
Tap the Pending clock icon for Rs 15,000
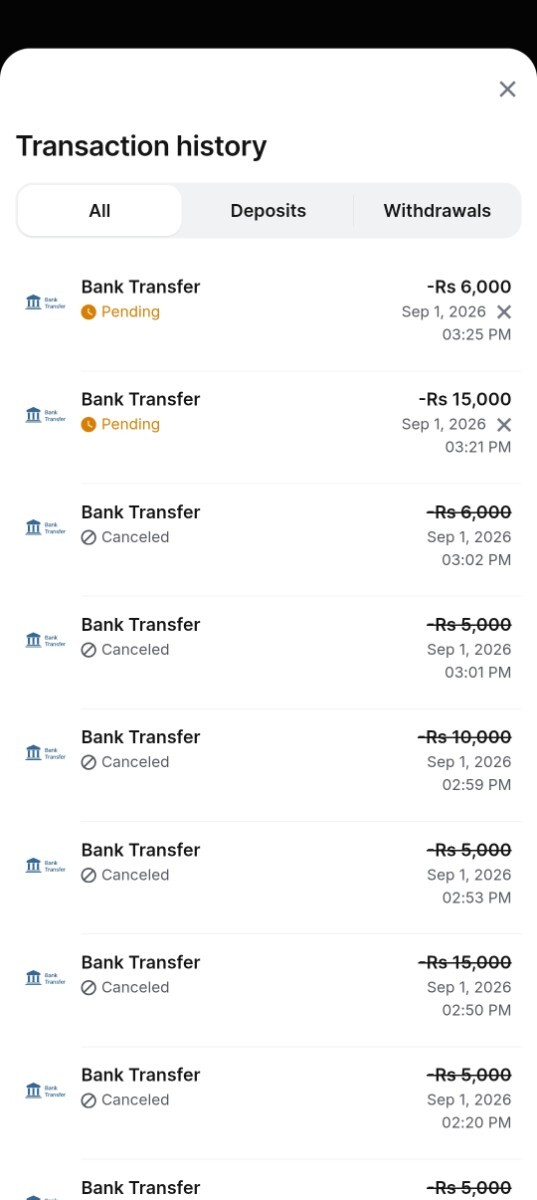pyautogui.click(x=89, y=425)
